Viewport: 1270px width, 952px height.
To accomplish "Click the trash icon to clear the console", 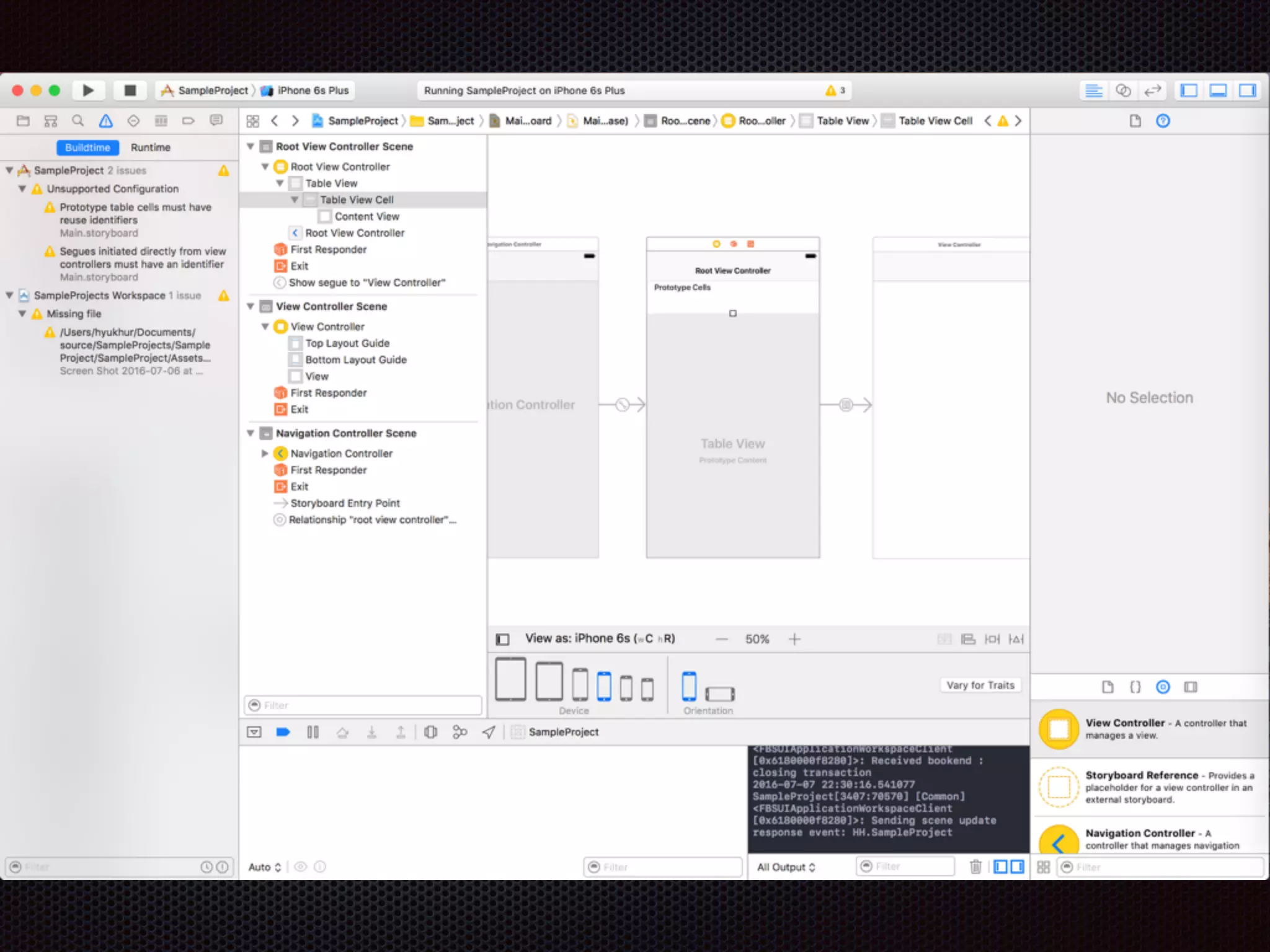I will 975,866.
